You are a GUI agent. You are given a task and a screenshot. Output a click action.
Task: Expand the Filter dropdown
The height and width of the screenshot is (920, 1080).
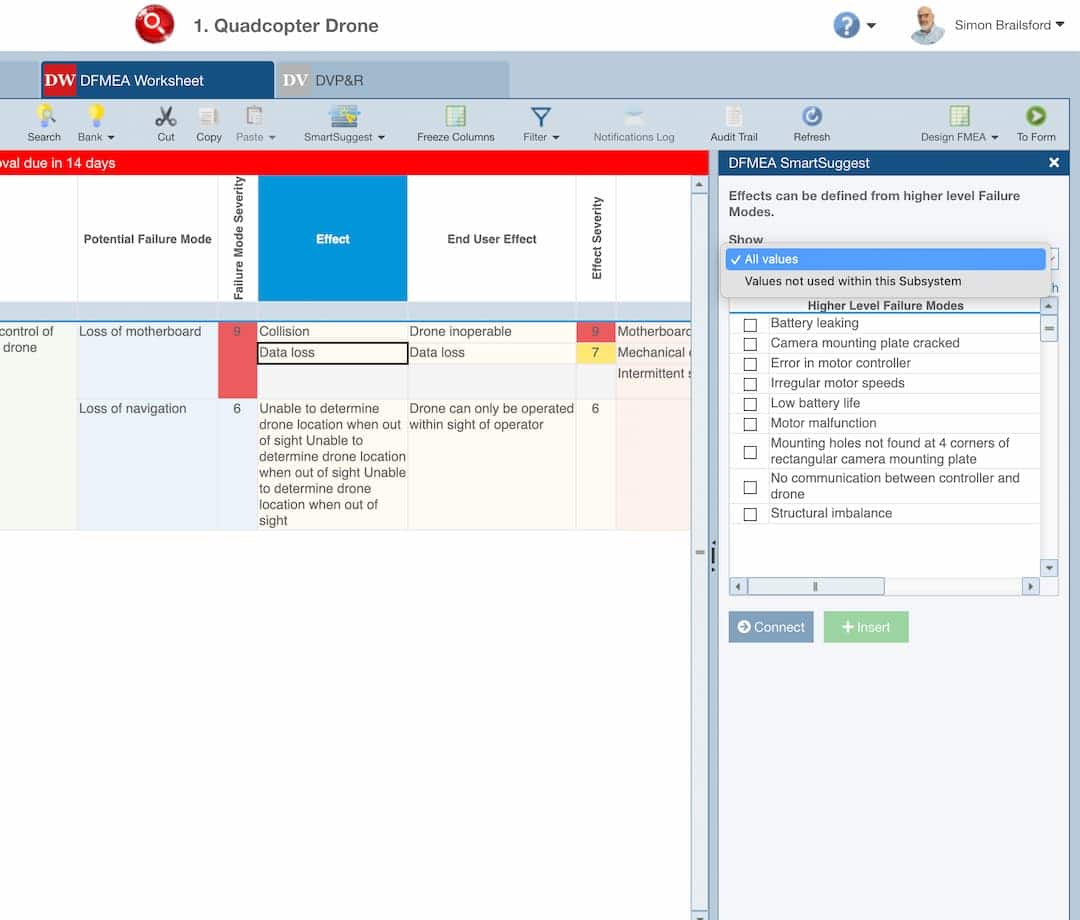tap(540, 122)
